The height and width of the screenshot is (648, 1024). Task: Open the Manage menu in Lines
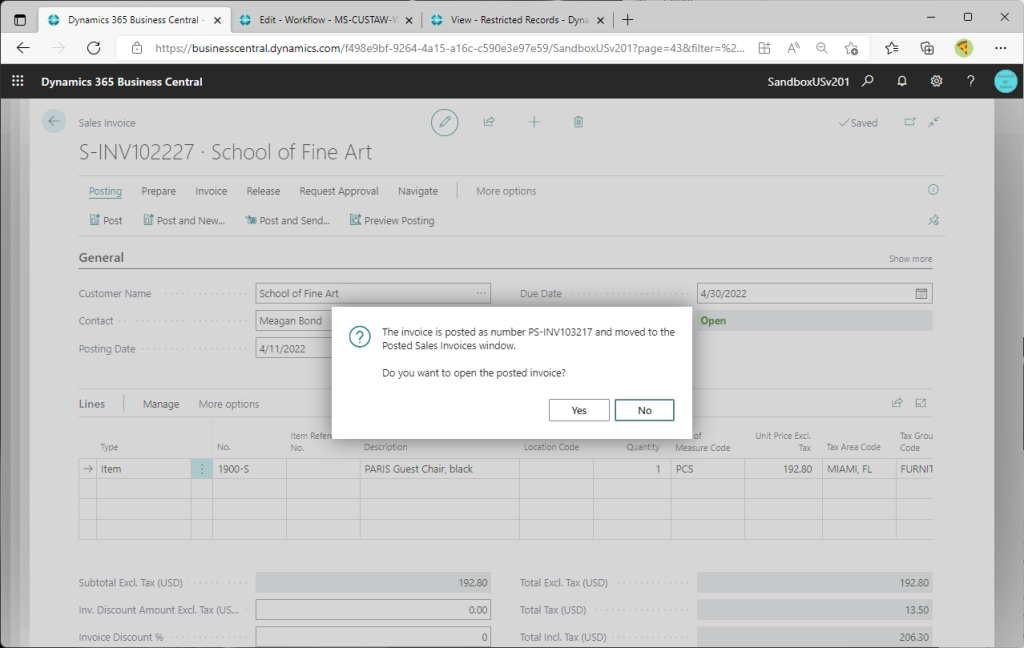click(x=161, y=404)
